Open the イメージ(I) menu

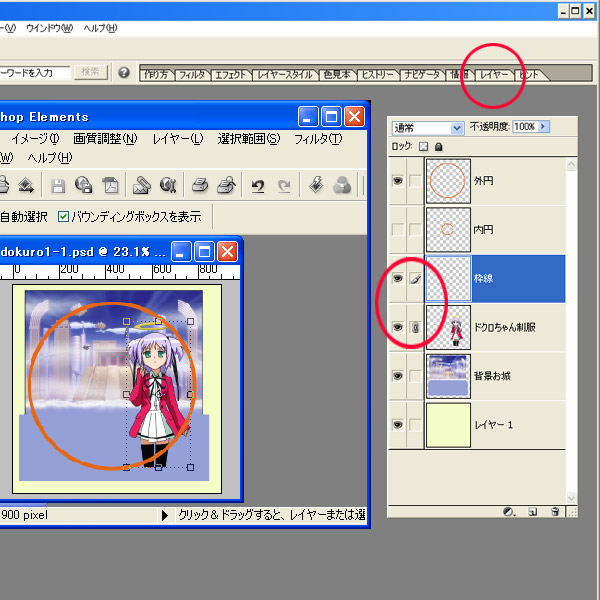click(35, 139)
